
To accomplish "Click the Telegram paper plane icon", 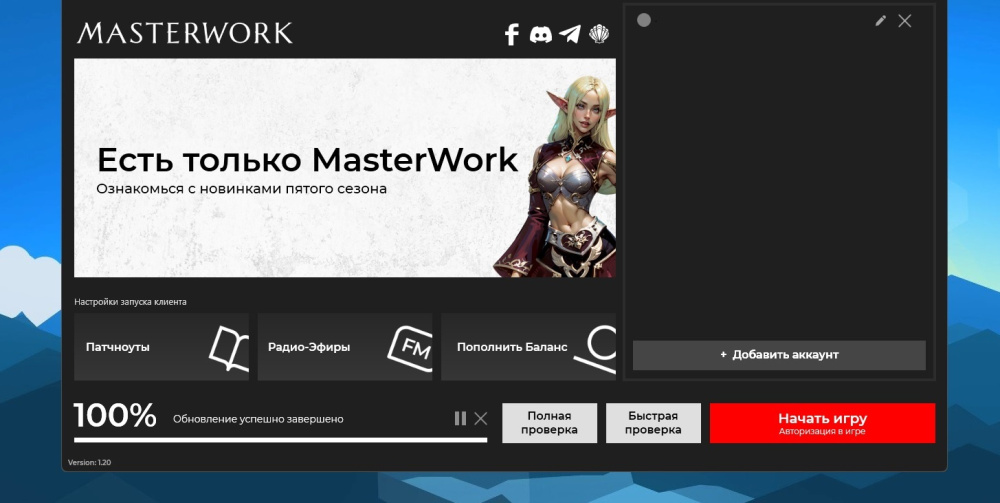I will point(570,35).
